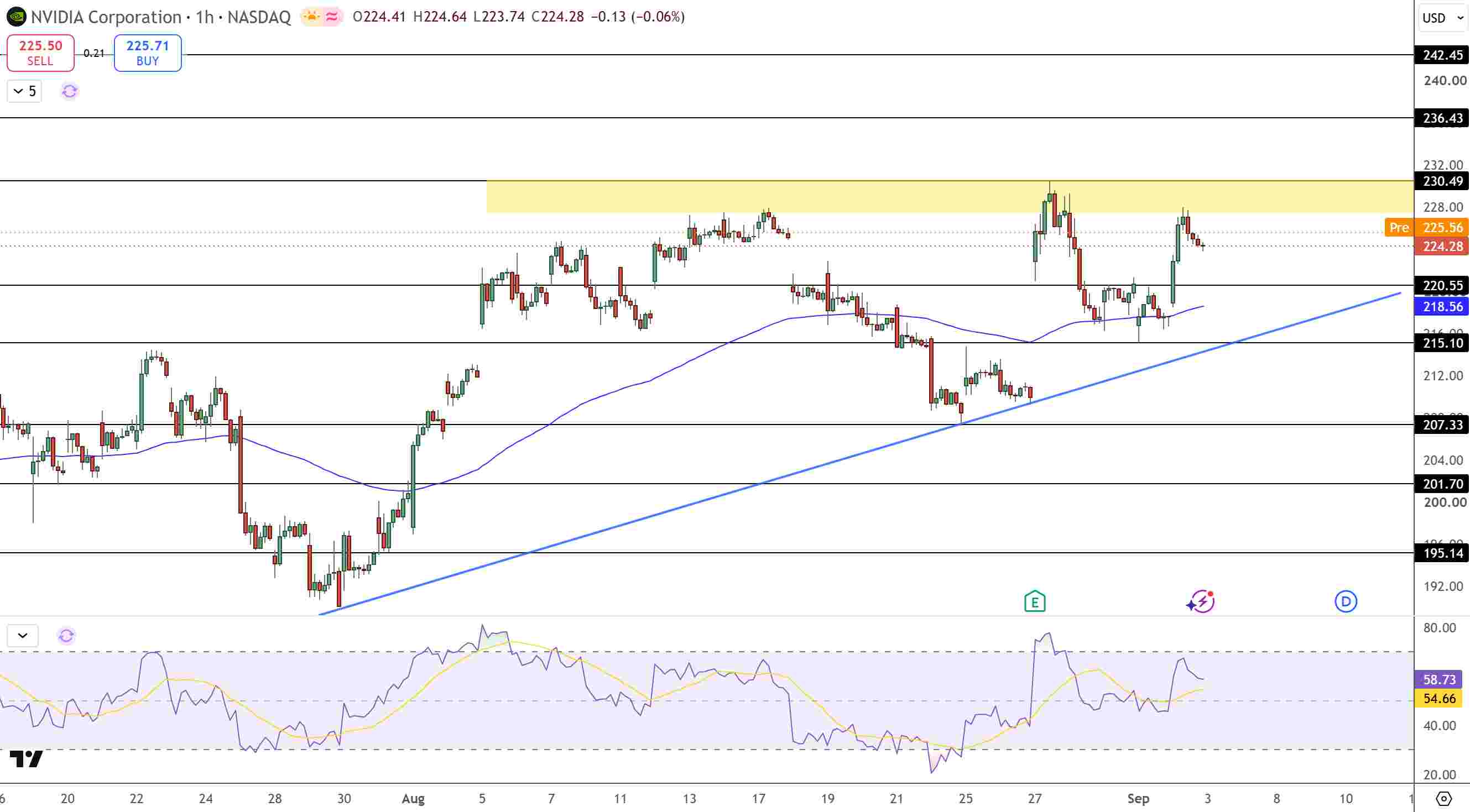Click the TradingView logo watermark button
This screenshot has width=1470, height=812.
click(x=27, y=758)
